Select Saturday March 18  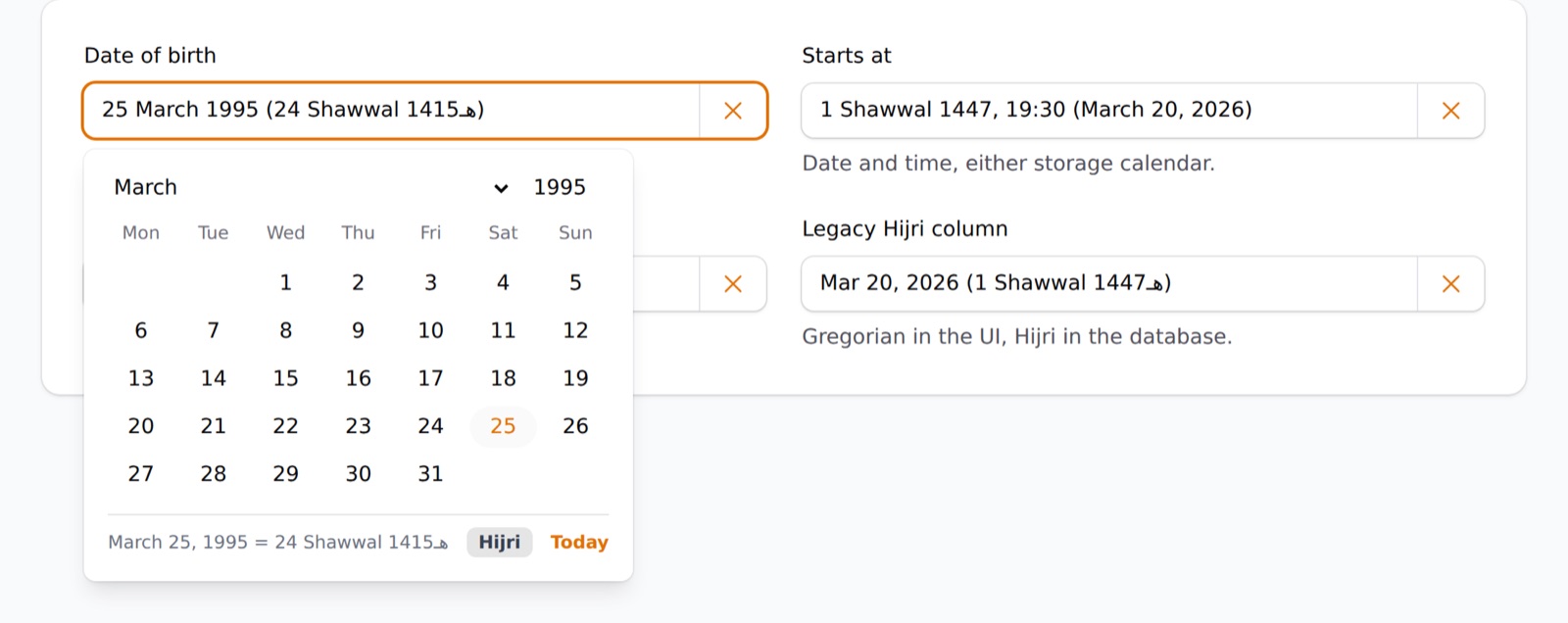(503, 378)
